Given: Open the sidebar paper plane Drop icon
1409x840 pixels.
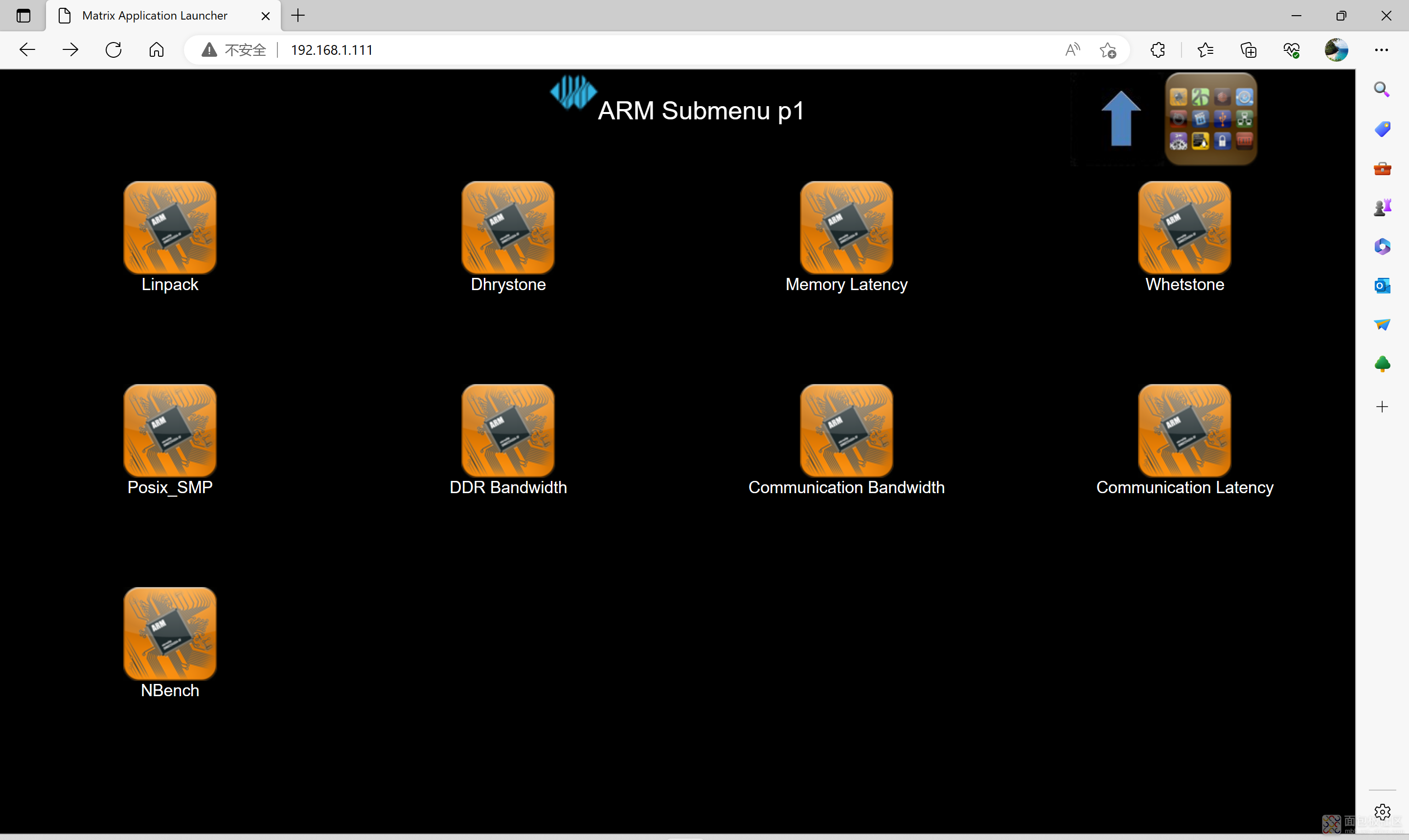Looking at the screenshot, I should pyautogui.click(x=1382, y=324).
